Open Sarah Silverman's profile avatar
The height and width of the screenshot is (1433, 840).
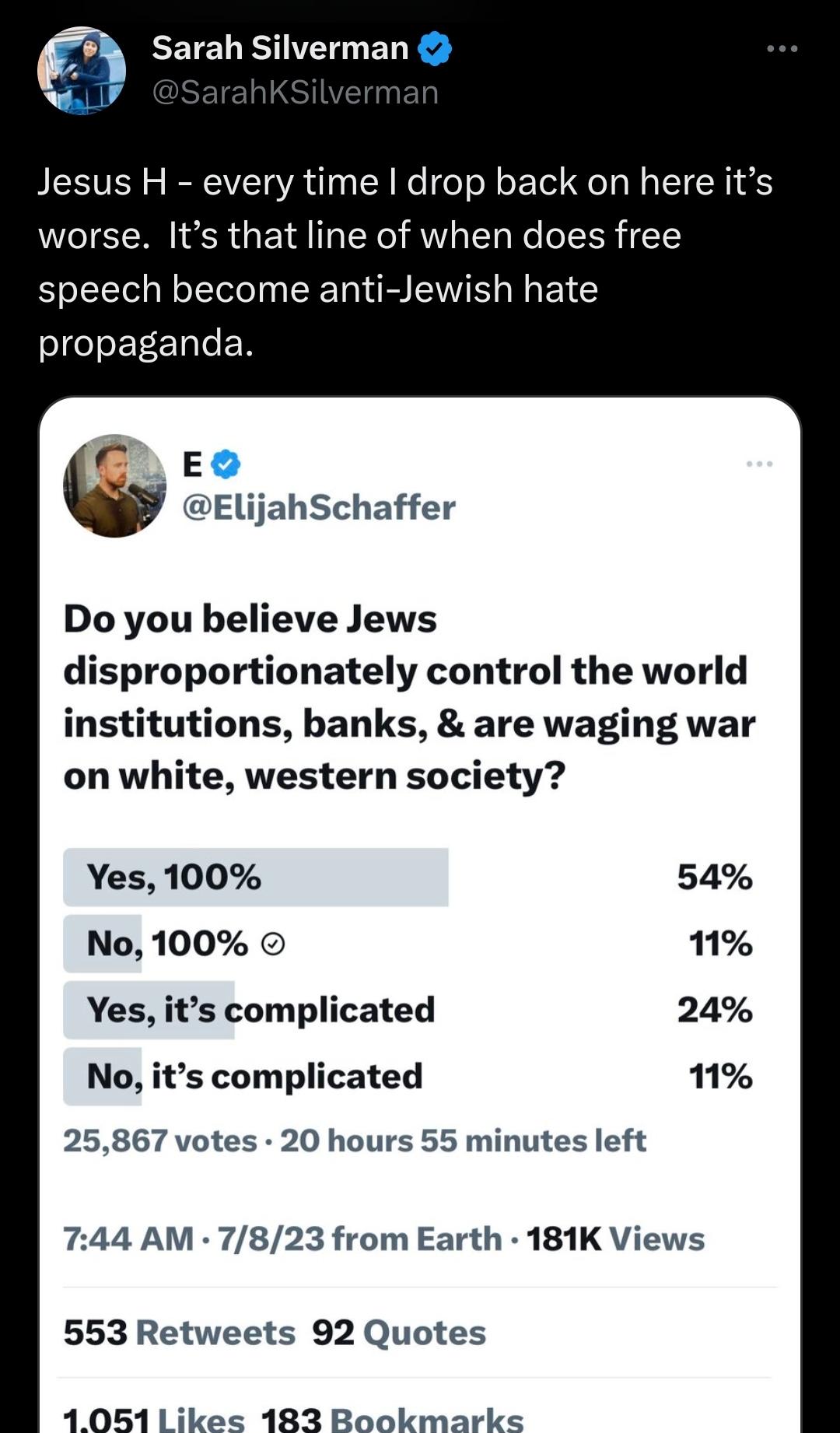click(82, 71)
